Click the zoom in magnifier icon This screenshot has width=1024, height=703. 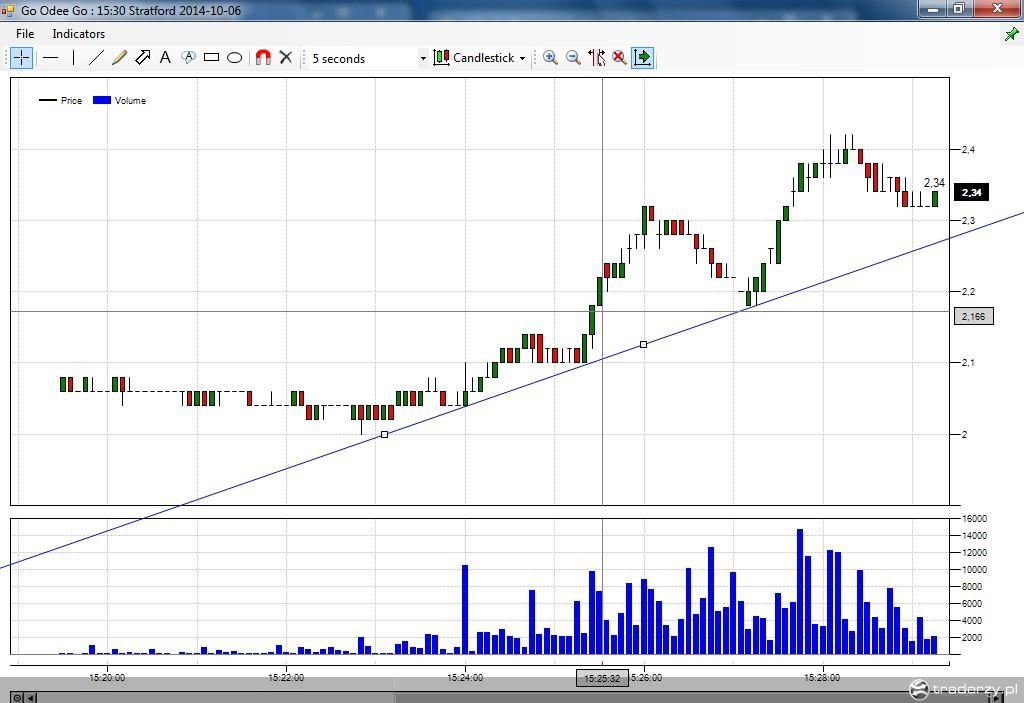(x=551, y=57)
